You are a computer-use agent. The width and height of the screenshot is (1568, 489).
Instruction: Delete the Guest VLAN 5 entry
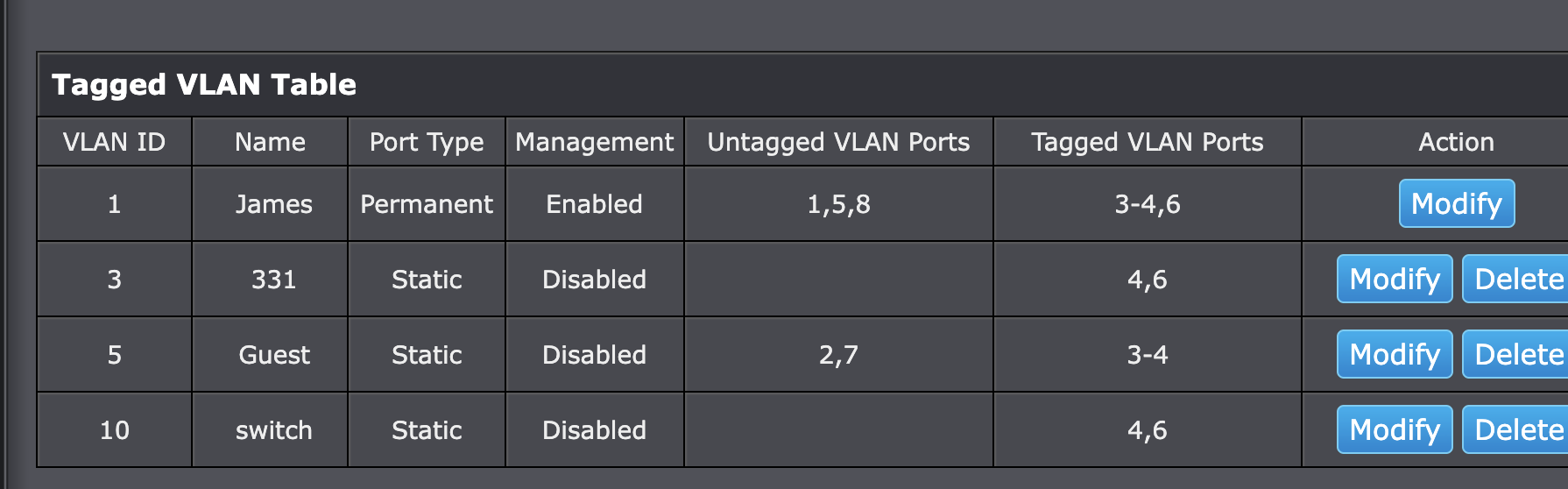[1516, 354]
